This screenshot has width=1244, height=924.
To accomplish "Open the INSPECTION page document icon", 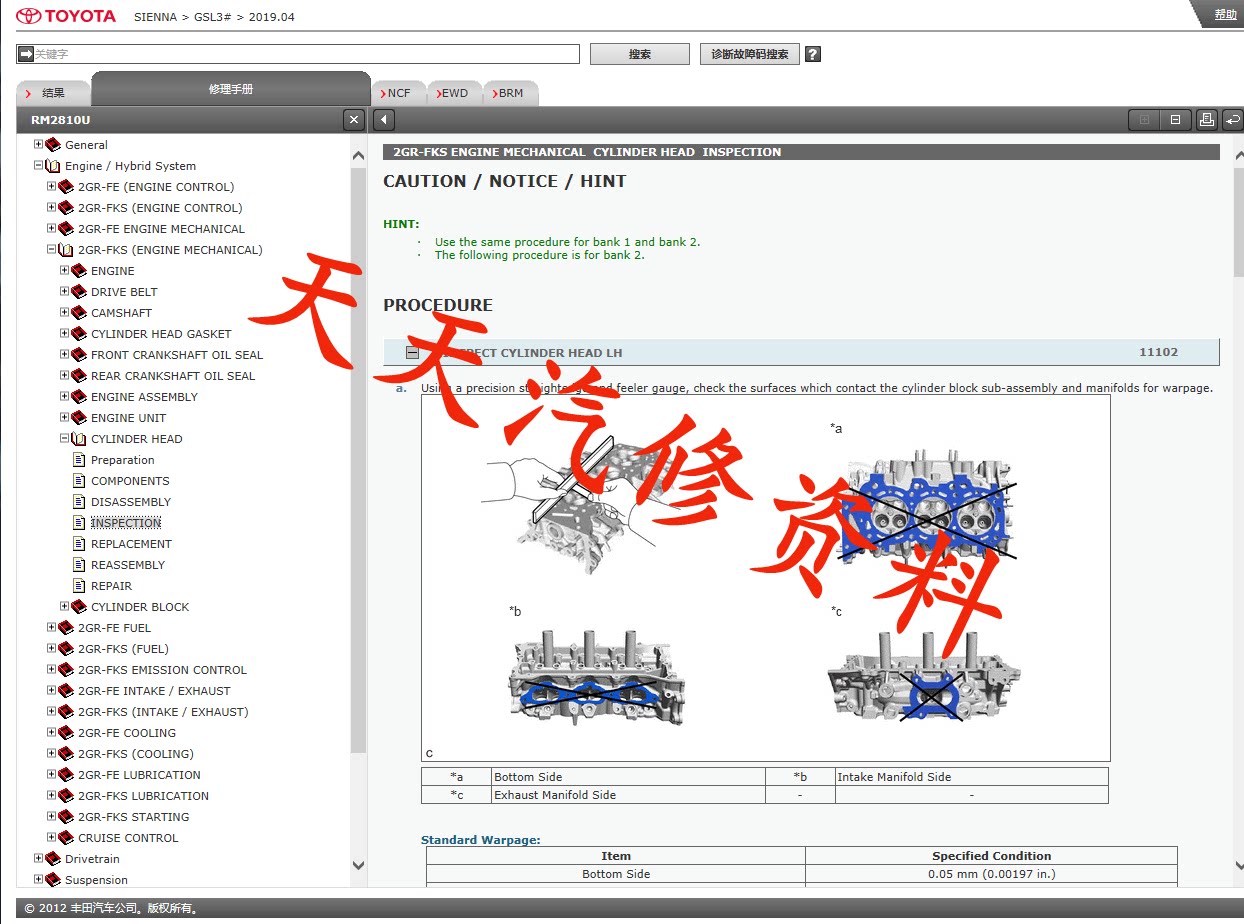I will tap(80, 523).
